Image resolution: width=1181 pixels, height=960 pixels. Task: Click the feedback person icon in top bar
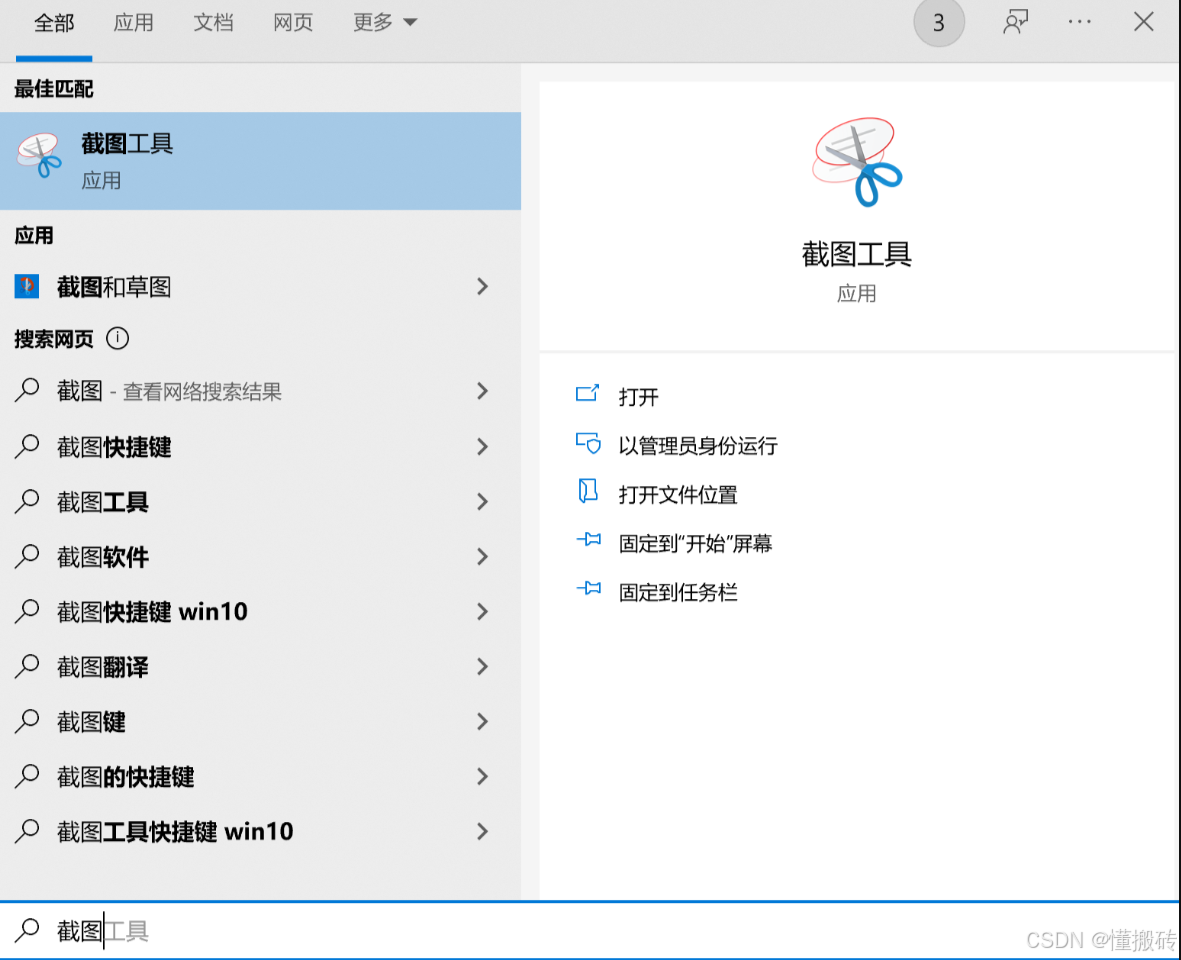1015,22
